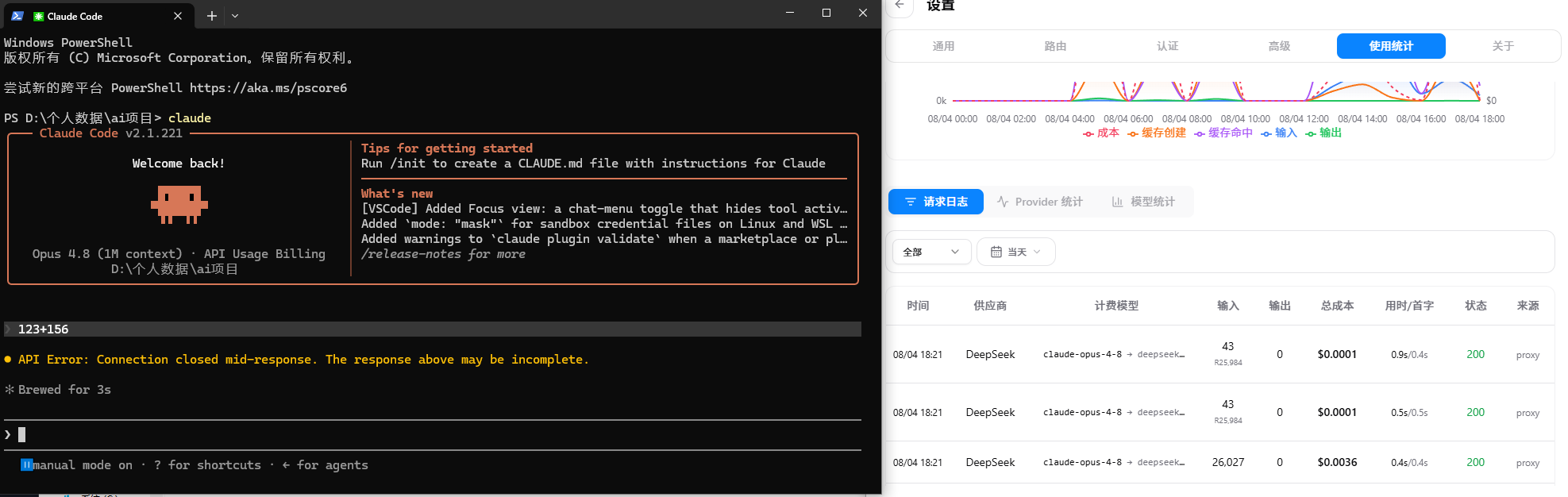The width and height of the screenshot is (1568, 497).
Task: Click the Claude mascot in welcome box
Action: (179, 205)
